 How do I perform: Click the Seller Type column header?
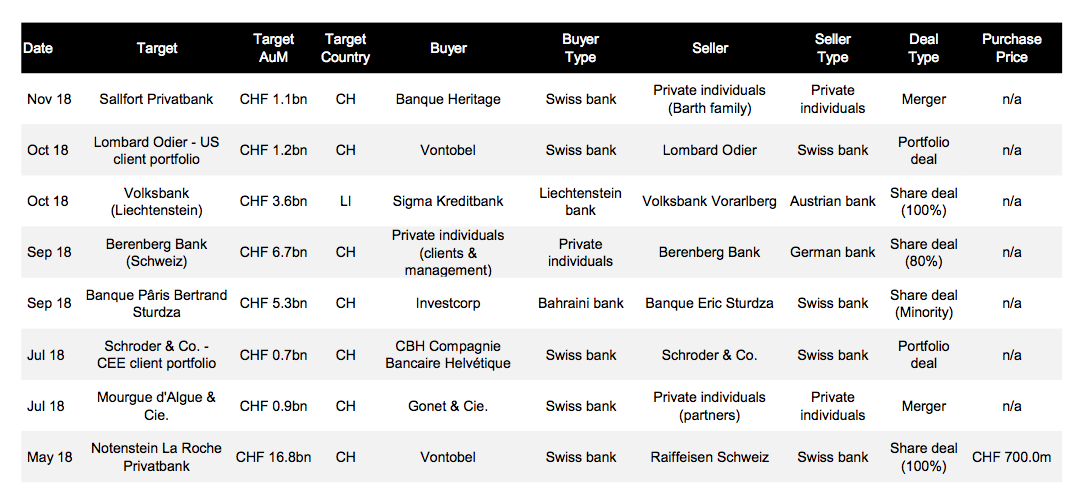pyautogui.click(x=832, y=48)
